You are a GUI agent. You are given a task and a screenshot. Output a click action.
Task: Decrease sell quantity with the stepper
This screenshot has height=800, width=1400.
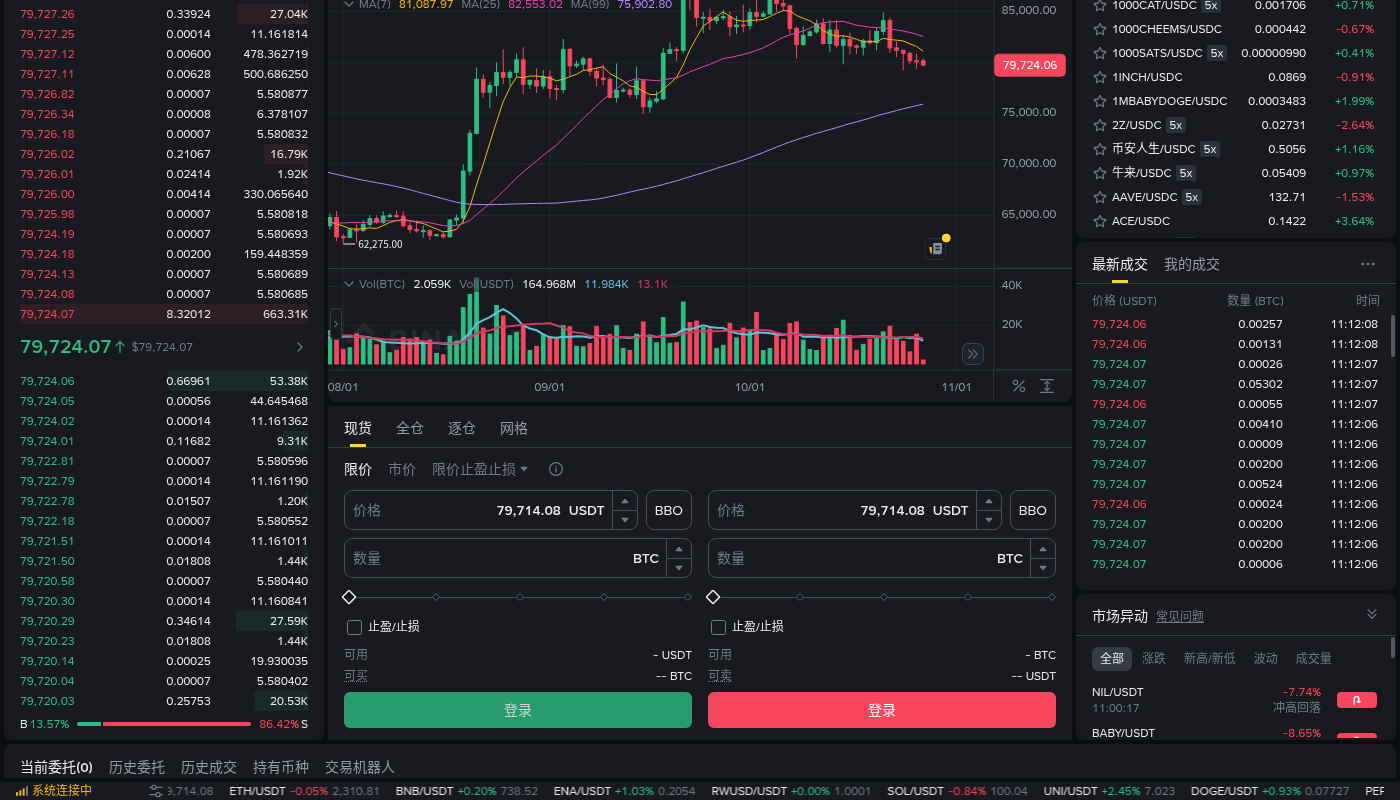pos(1044,568)
